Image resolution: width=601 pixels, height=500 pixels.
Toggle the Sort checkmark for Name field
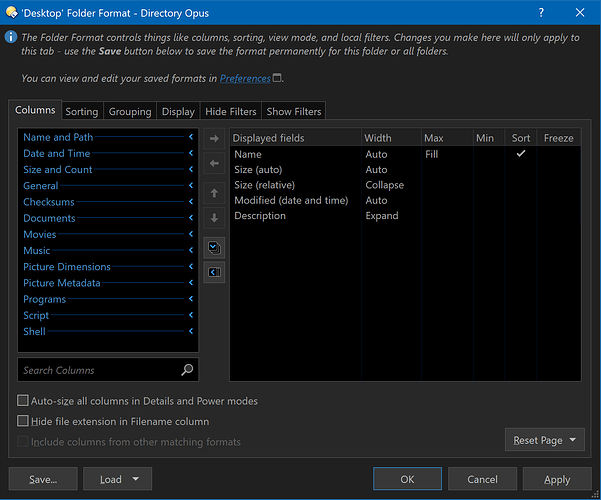click(521, 154)
